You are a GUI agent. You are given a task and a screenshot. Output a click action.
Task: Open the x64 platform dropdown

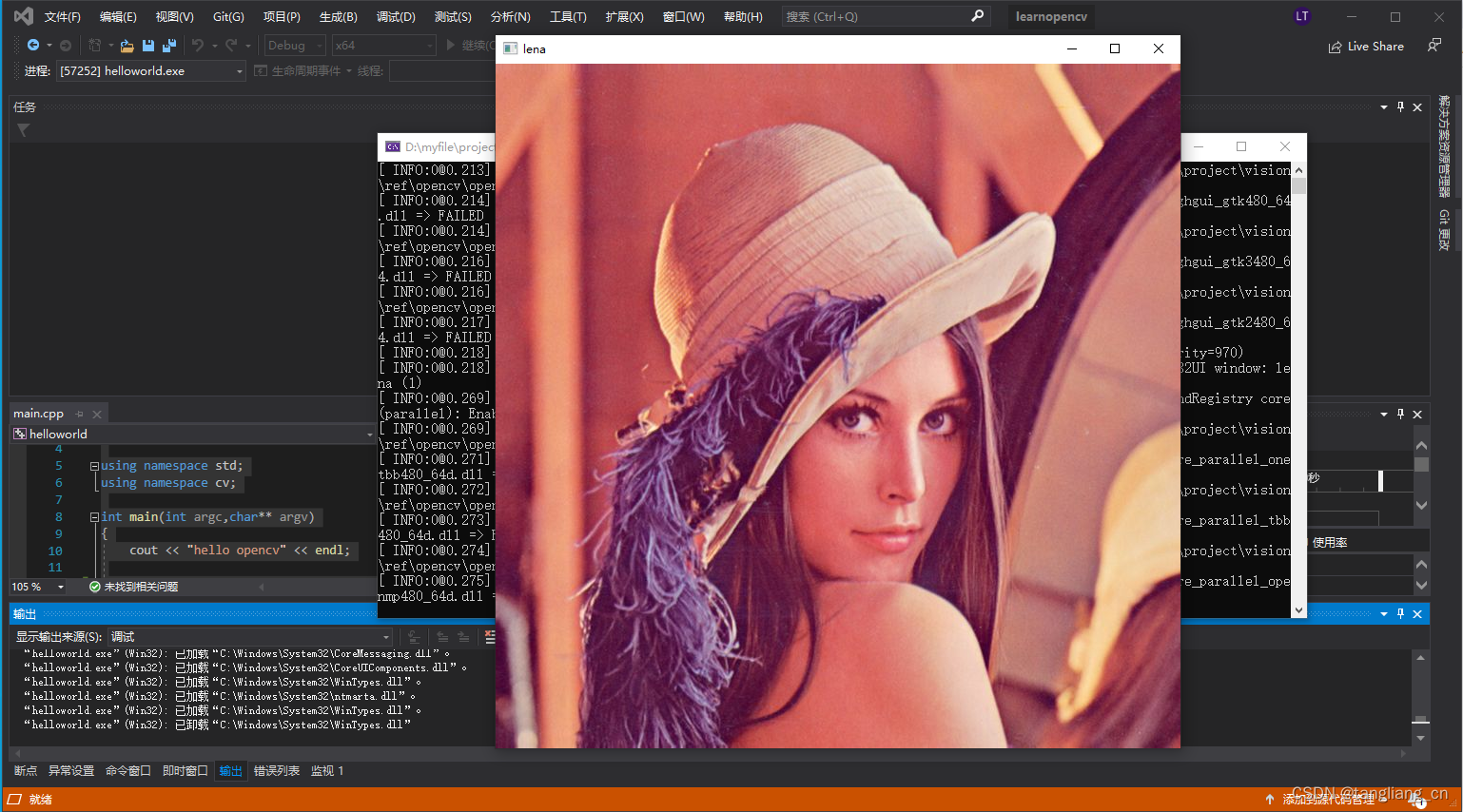point(384,45)
